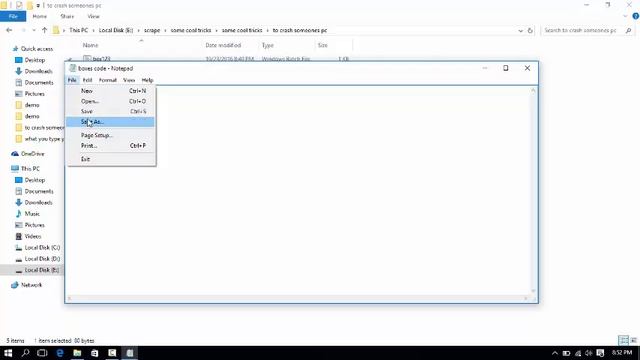Click Local Disk (E:) in address breadcrumb

(x=116, y=30)
